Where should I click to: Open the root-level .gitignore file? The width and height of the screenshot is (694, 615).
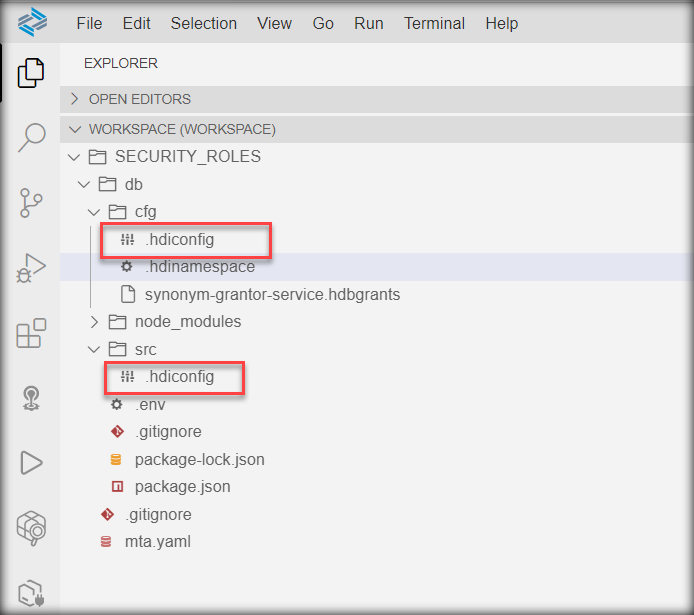tap(158, 515)
